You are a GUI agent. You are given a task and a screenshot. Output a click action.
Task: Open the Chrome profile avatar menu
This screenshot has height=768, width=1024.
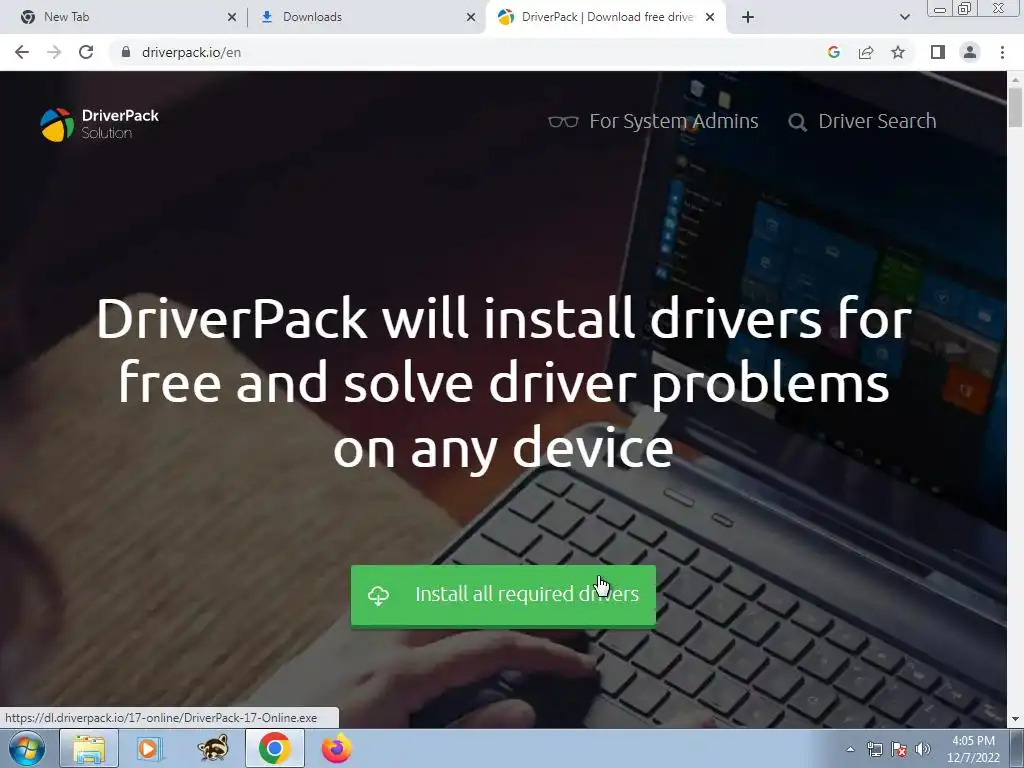coord(970,52)
